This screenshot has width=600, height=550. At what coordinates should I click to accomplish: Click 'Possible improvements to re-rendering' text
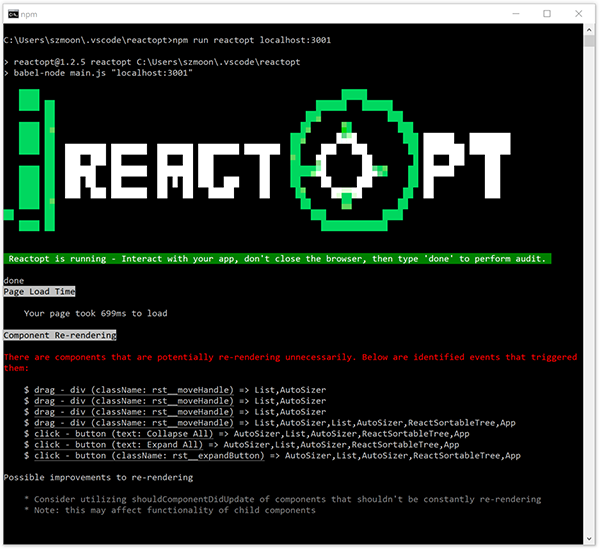tap(98, 477)
